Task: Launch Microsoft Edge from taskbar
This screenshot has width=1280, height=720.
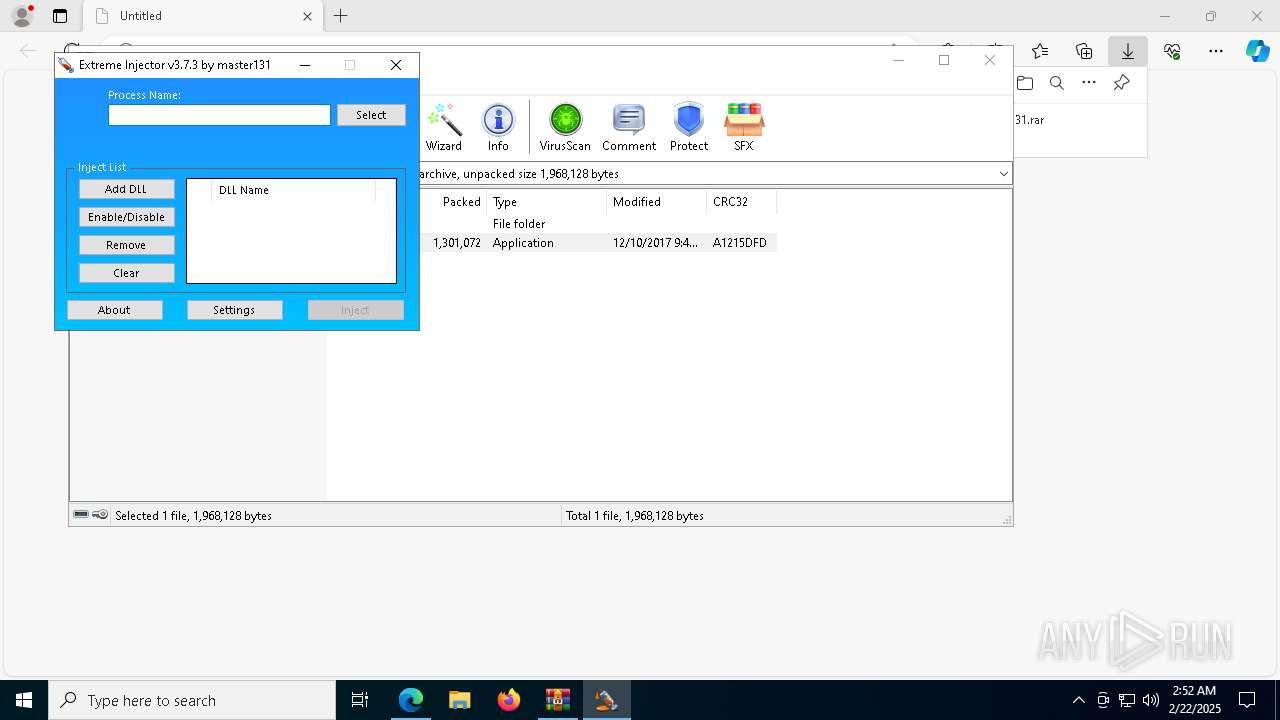Action: [x=411, y=700]
